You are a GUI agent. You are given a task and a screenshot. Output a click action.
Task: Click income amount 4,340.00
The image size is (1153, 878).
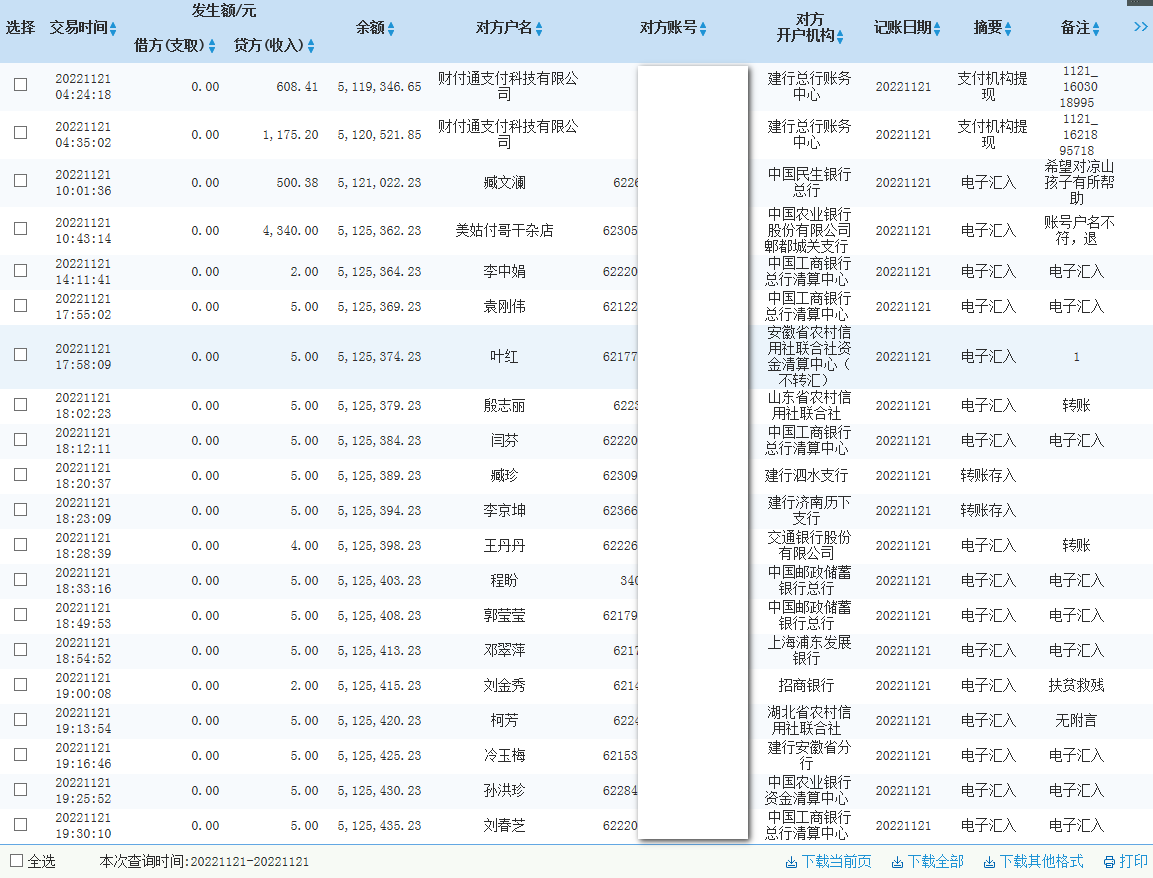pos(290,231)
